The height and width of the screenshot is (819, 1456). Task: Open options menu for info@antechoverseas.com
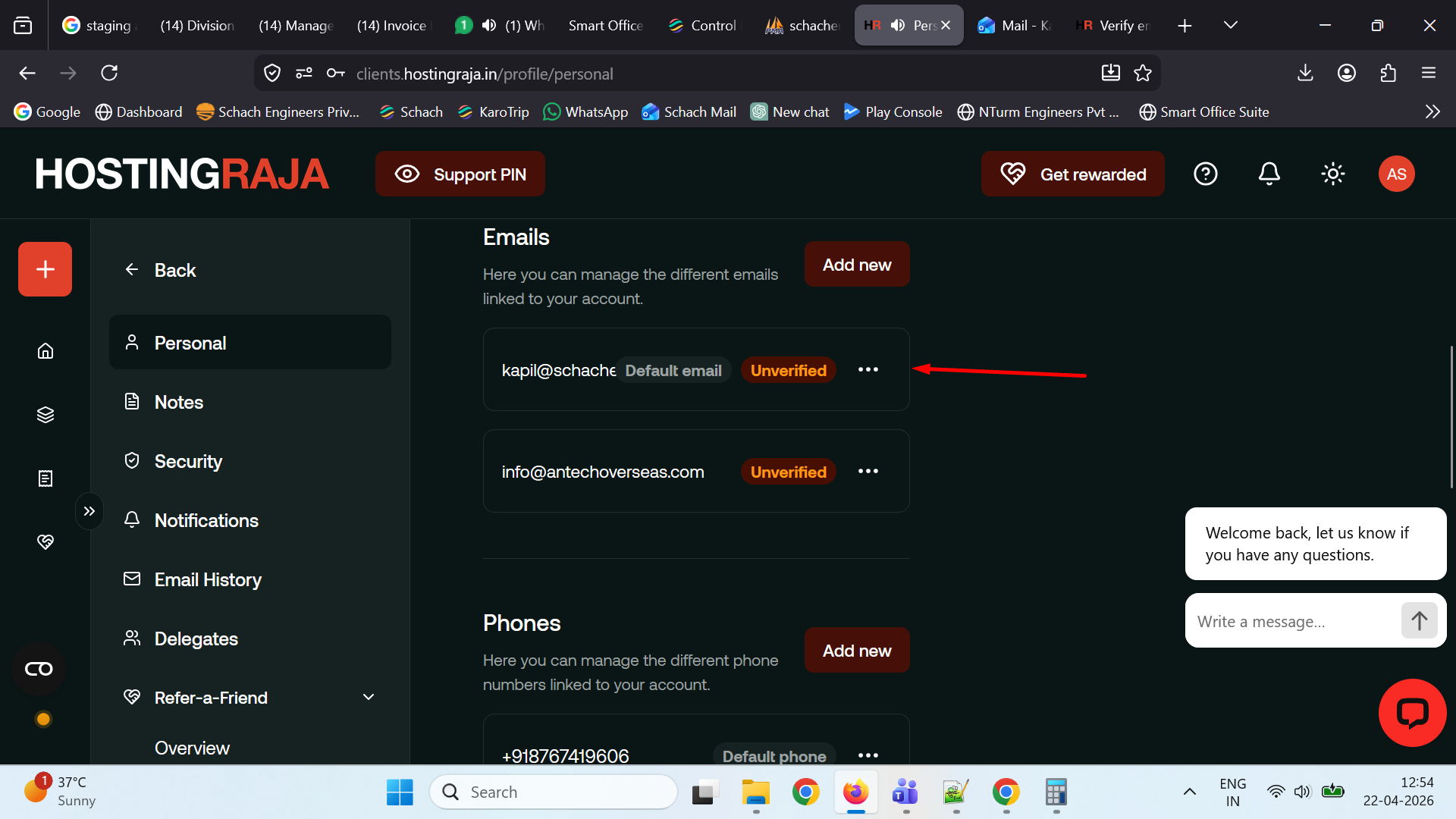coord(868,472)
